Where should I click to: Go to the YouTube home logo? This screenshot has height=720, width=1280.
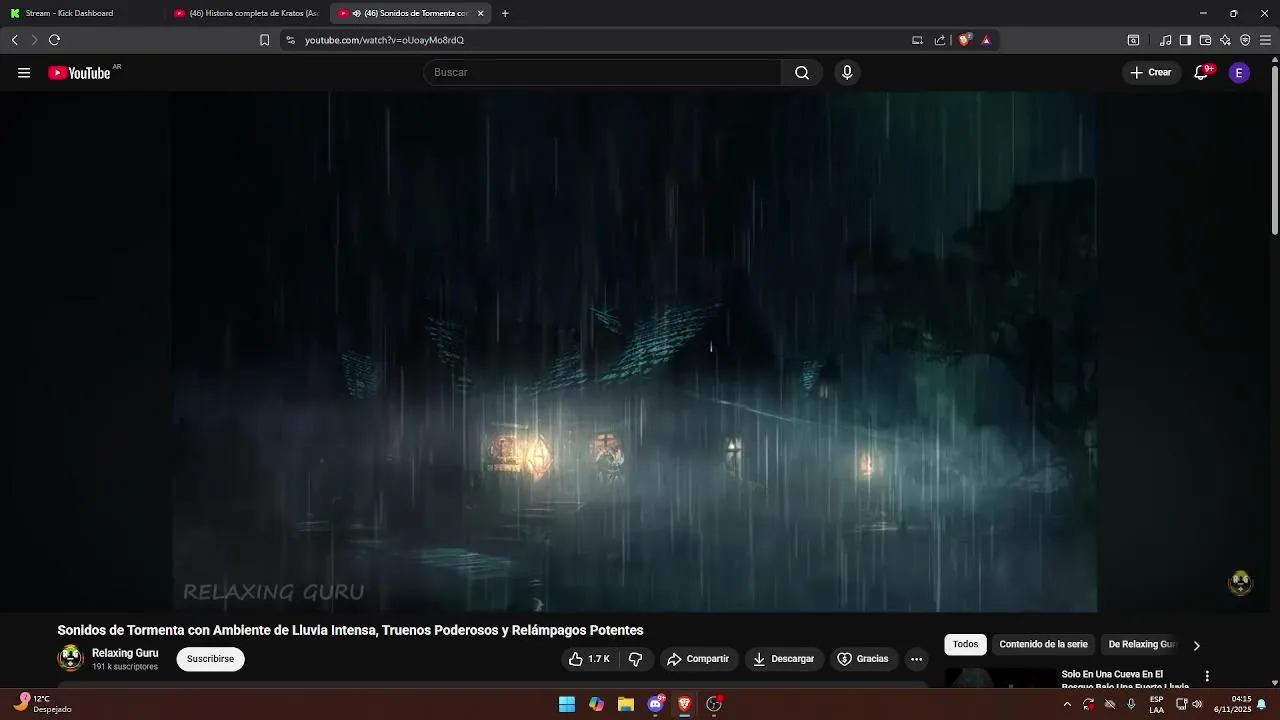click(x=79, y=73)
